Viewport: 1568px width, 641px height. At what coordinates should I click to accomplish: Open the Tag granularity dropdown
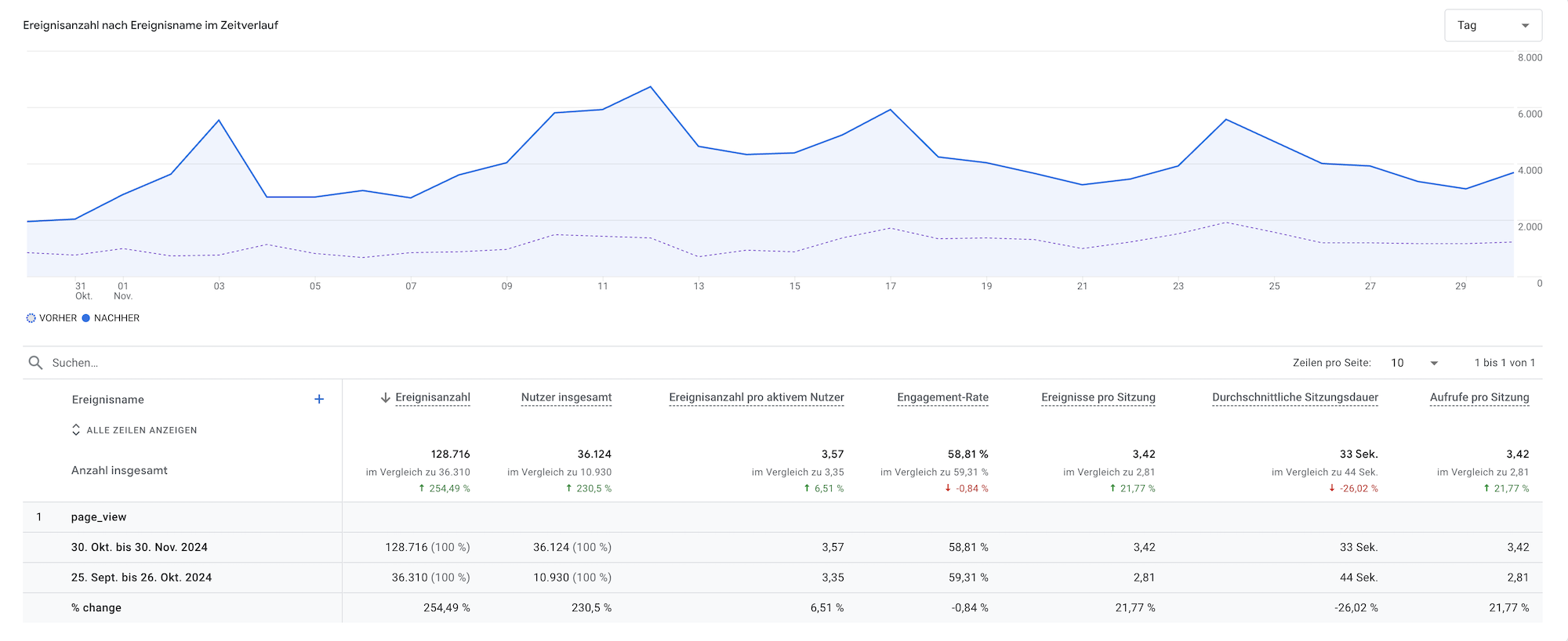point(1493,25)
